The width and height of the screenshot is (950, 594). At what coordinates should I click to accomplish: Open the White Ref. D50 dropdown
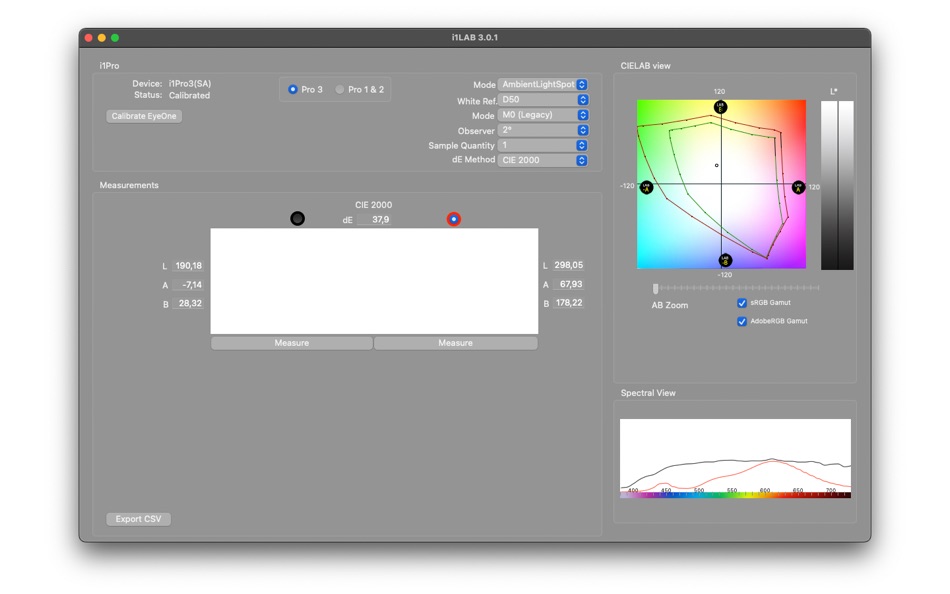[542, 99]
